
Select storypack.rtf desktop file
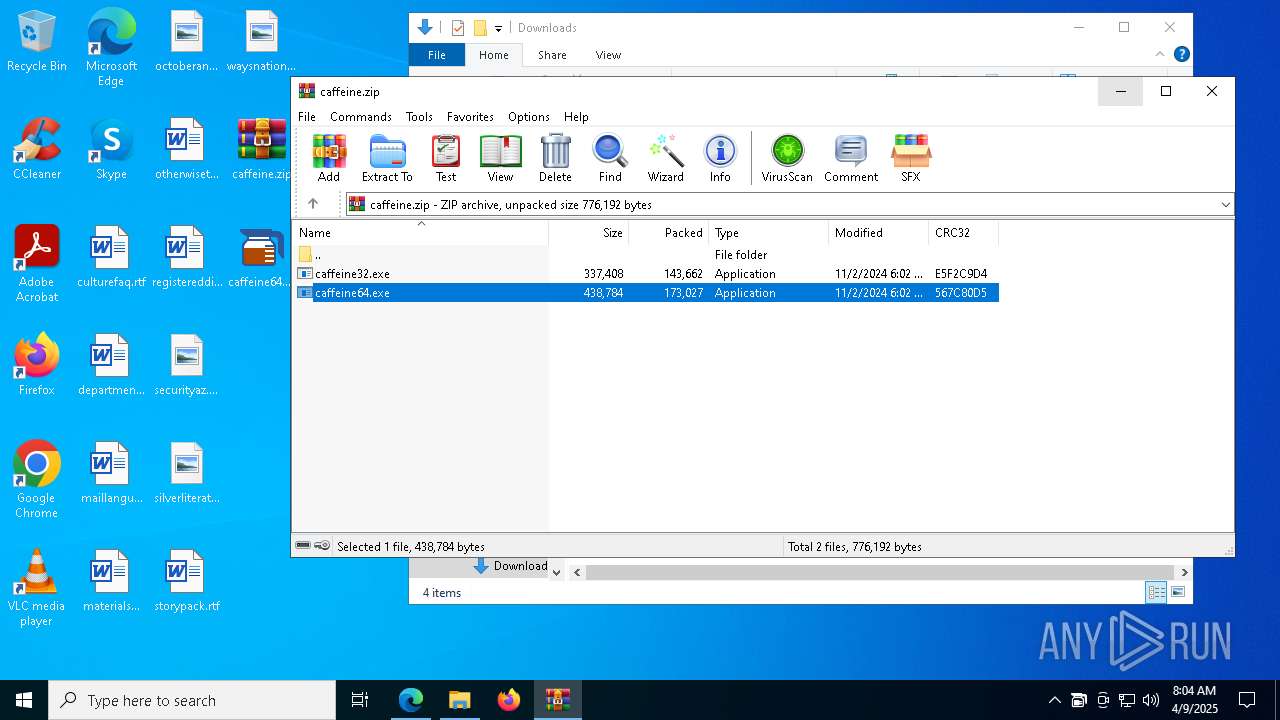tap(186, 582)
